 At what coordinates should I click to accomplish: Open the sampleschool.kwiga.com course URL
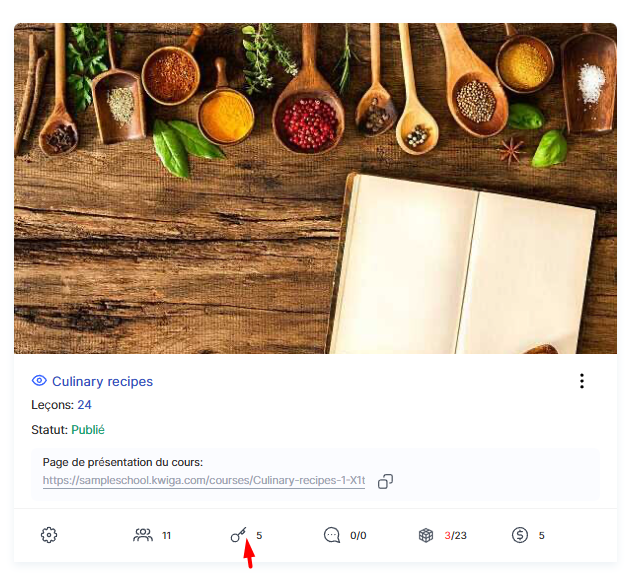(204, 480)
